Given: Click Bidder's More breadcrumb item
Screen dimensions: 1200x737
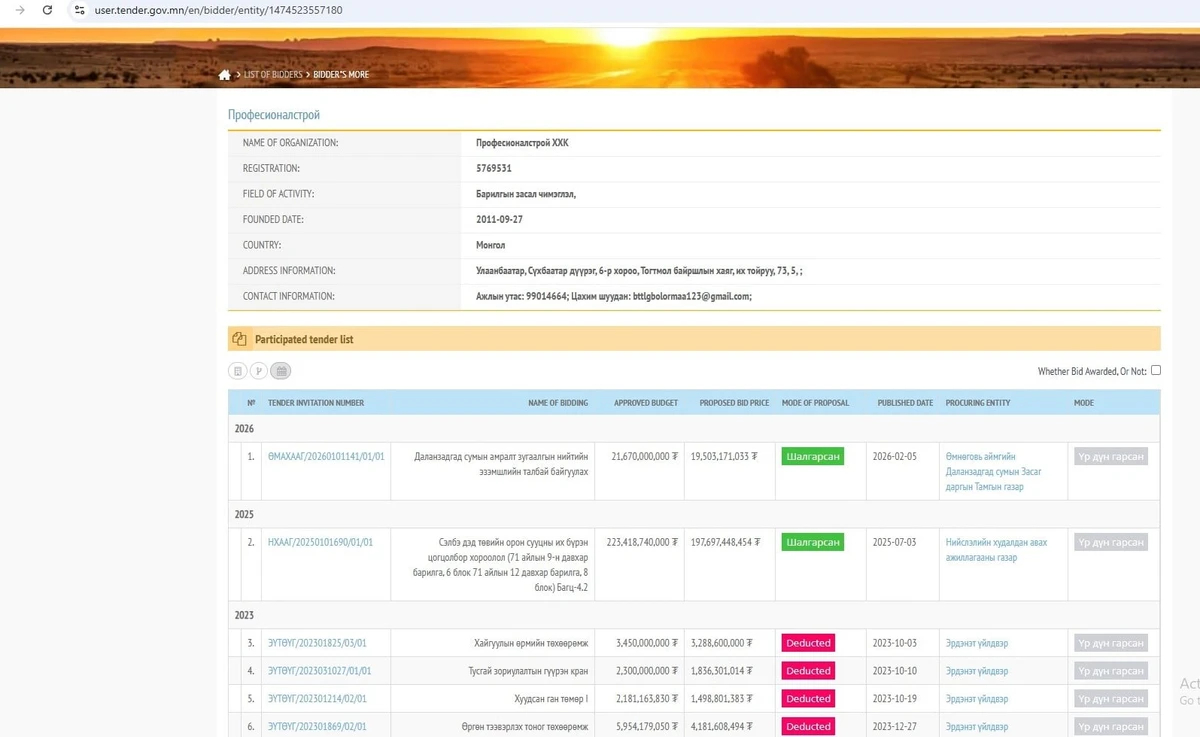Looking at the screenshot, I should pyautogui.click(x=341, y=75).
